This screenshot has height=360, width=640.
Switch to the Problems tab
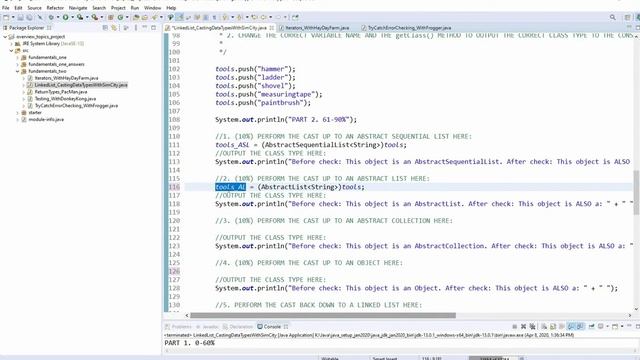pyautogui.click(x=178, y=327)
